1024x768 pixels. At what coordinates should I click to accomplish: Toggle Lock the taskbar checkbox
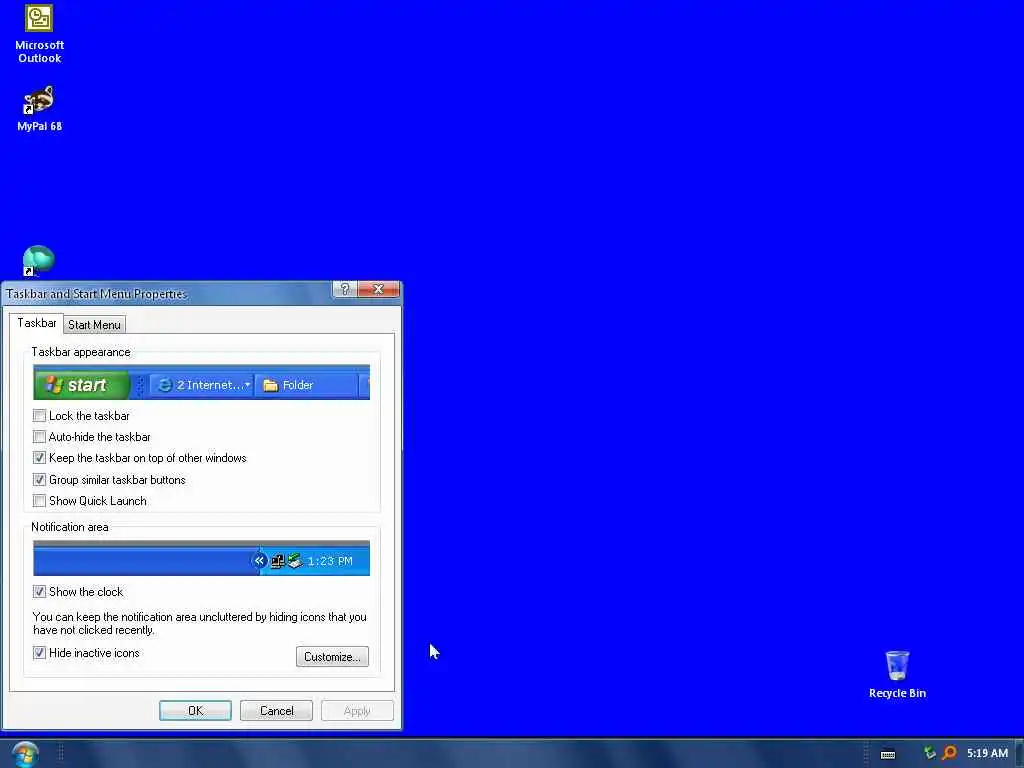39,415
